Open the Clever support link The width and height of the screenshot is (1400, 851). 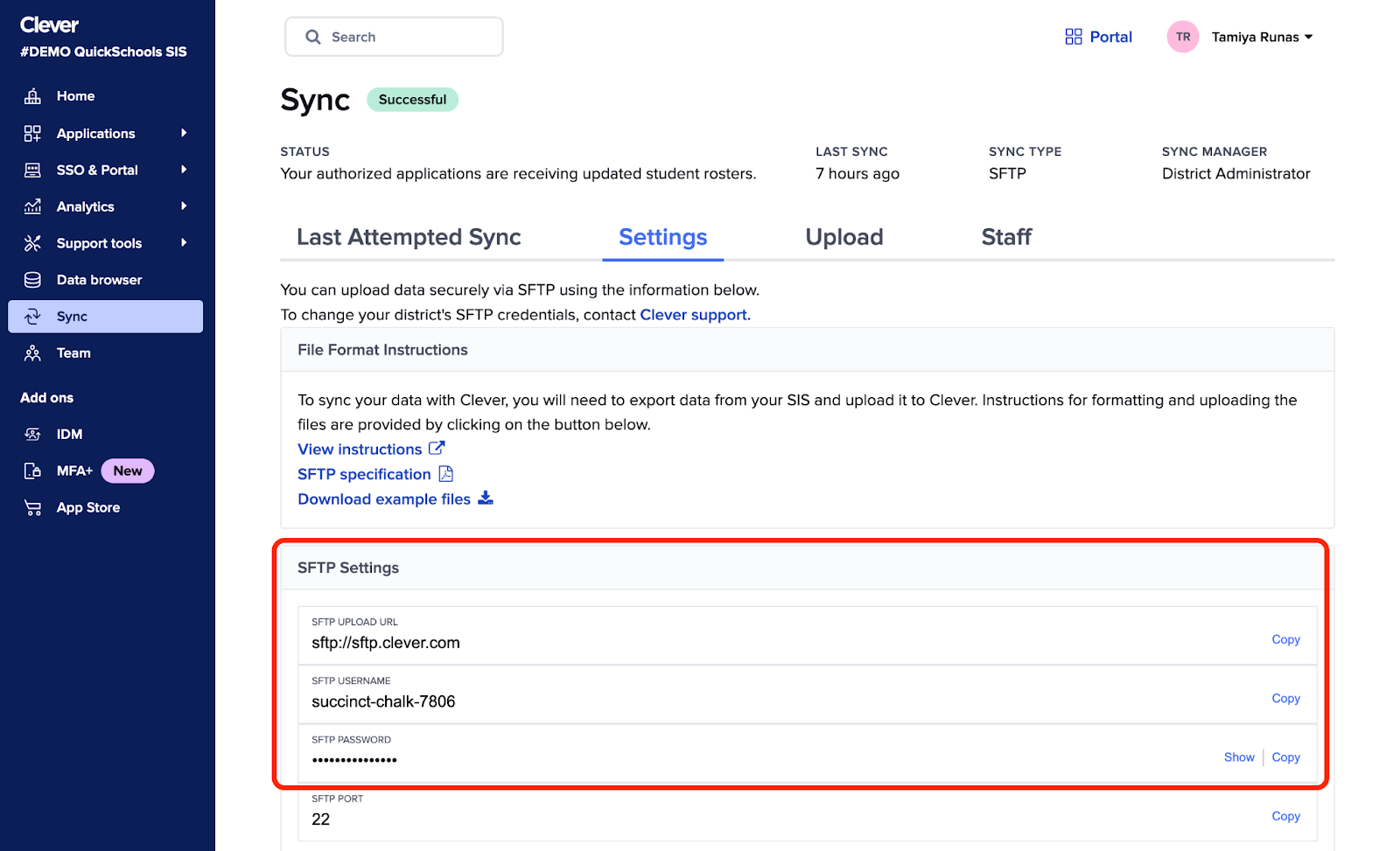click(695, 315)
